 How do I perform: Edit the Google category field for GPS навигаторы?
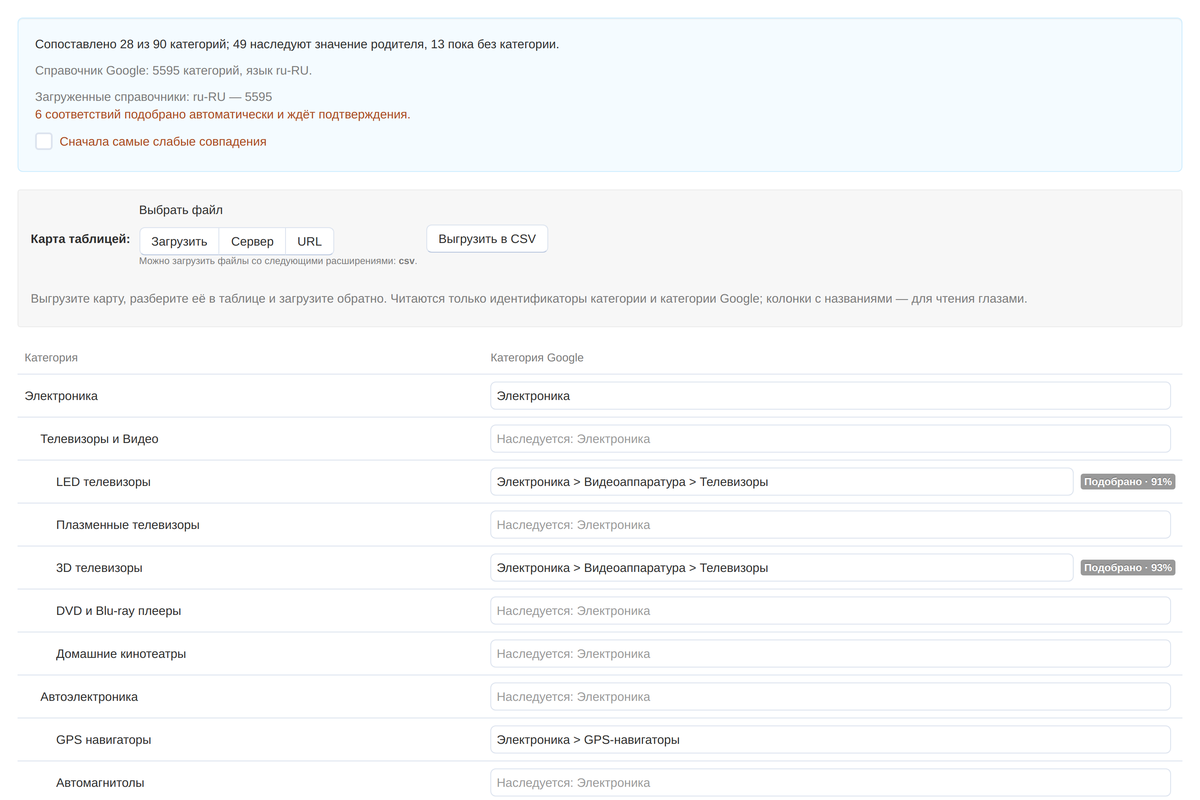coord(830,740)
